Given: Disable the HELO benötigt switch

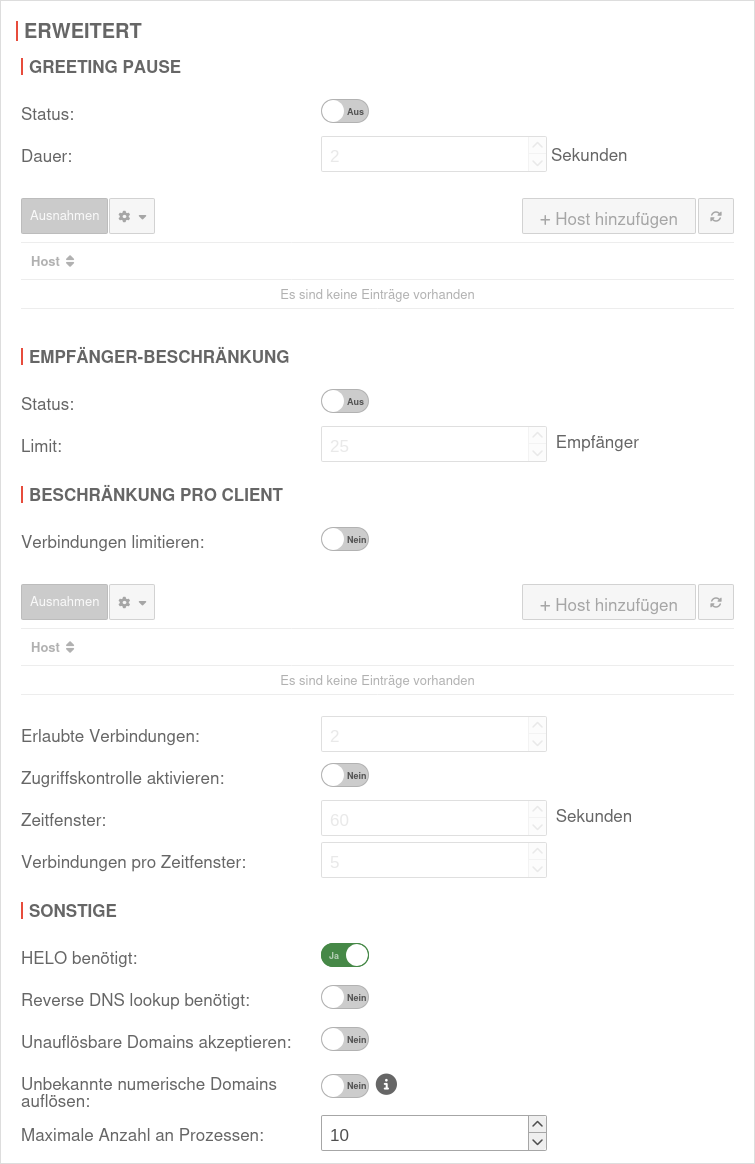Looking at the screenshot, I should pos(345,956).
